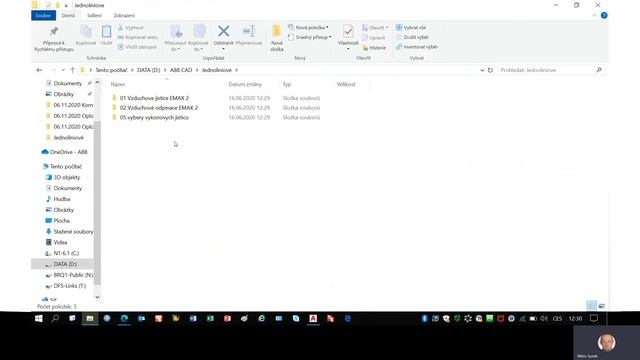This screenshot has width=640, height=360.
Task: Expand address bar history dropdown
Action: (x=482, y=70)
